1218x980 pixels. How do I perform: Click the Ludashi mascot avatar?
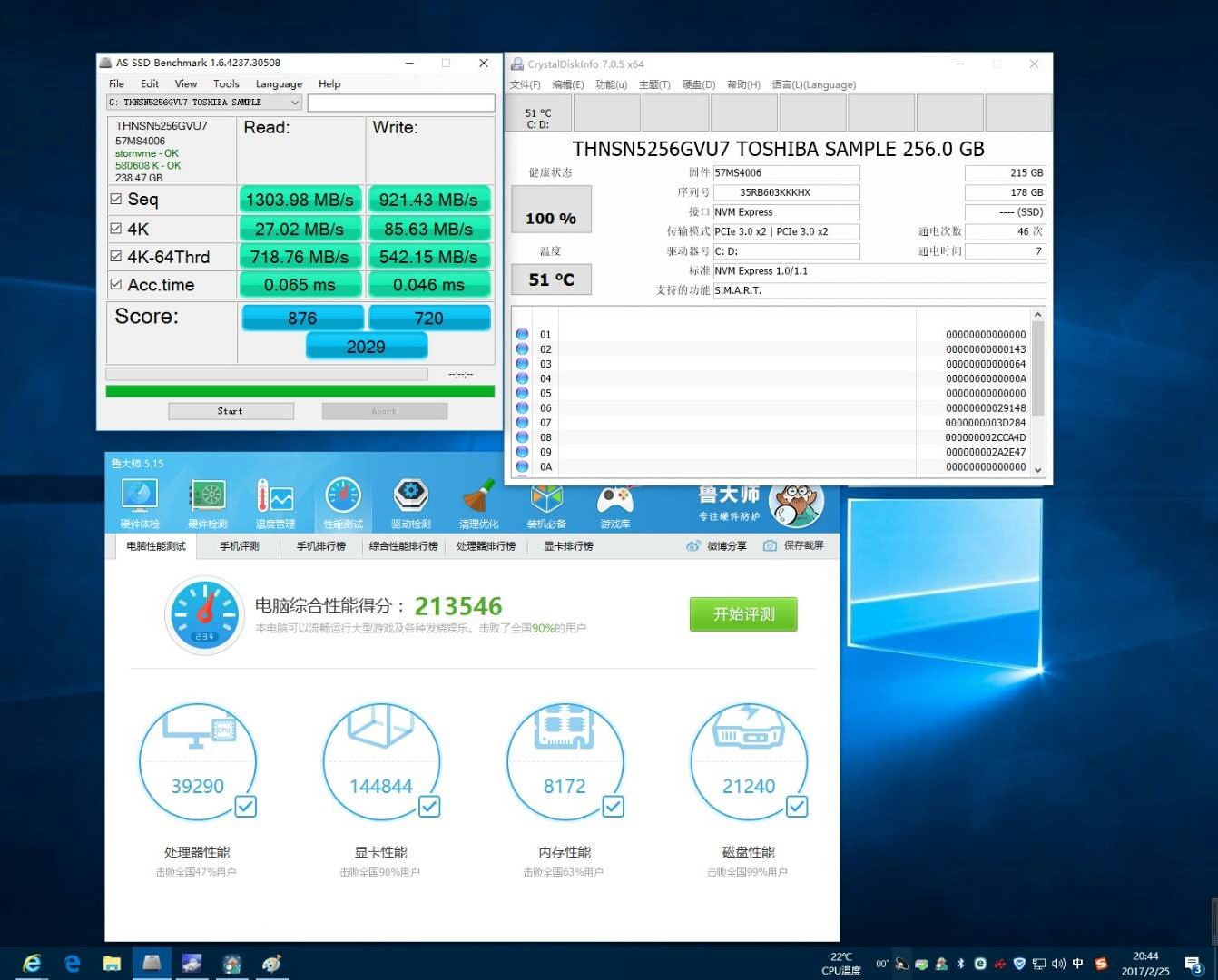point(796,502)
